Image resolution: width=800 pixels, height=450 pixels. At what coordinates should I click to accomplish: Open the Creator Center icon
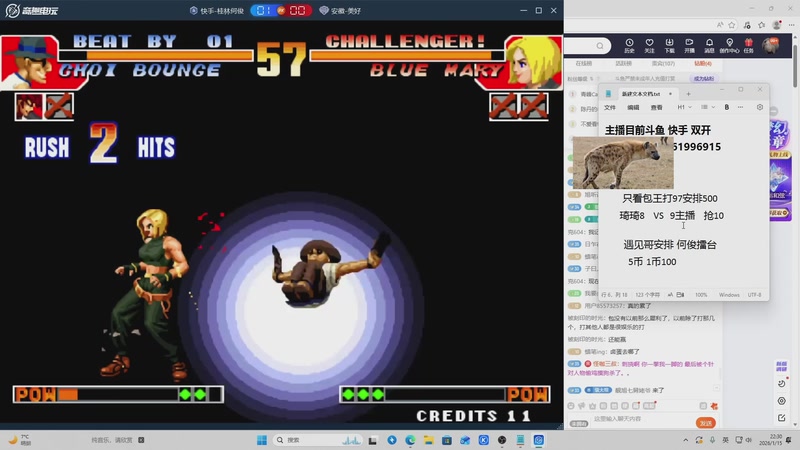(729, 45)
